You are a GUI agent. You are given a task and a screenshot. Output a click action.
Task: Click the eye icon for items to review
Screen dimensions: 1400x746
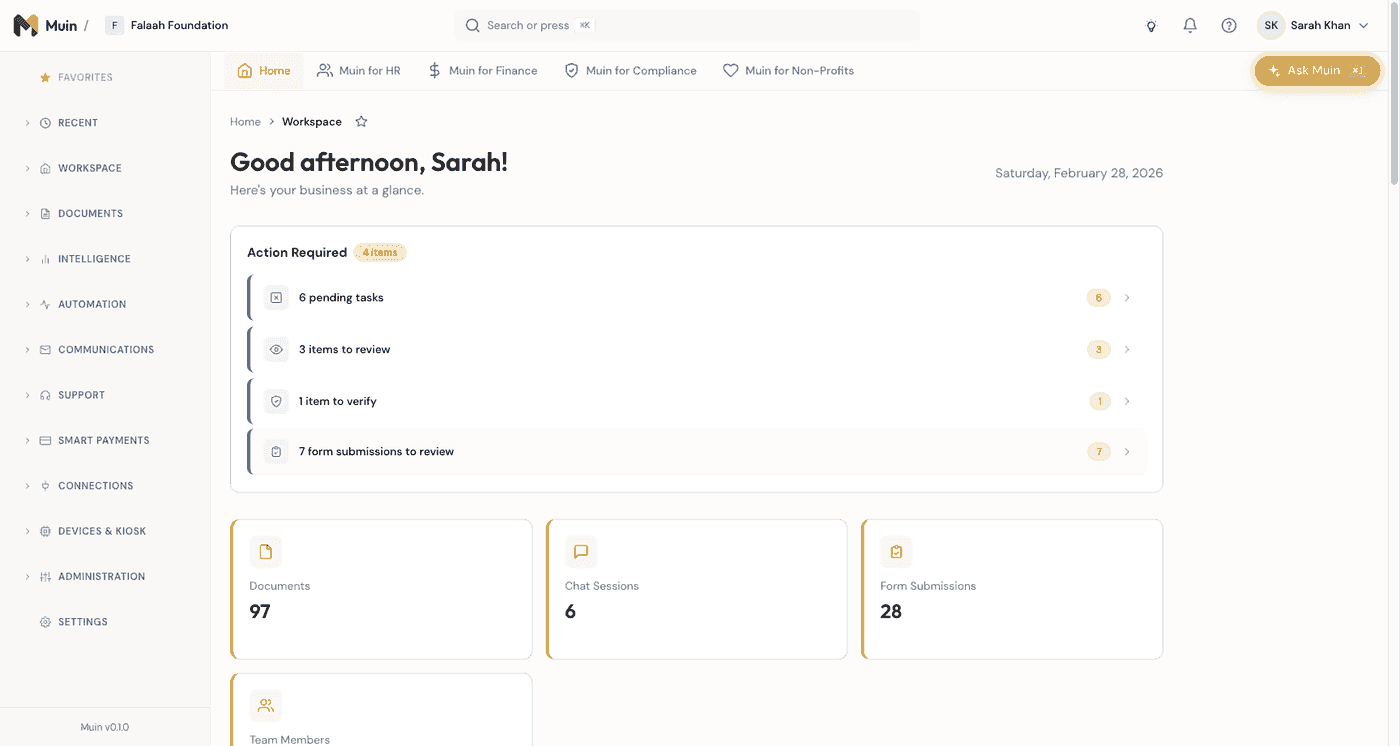[277, 350]
